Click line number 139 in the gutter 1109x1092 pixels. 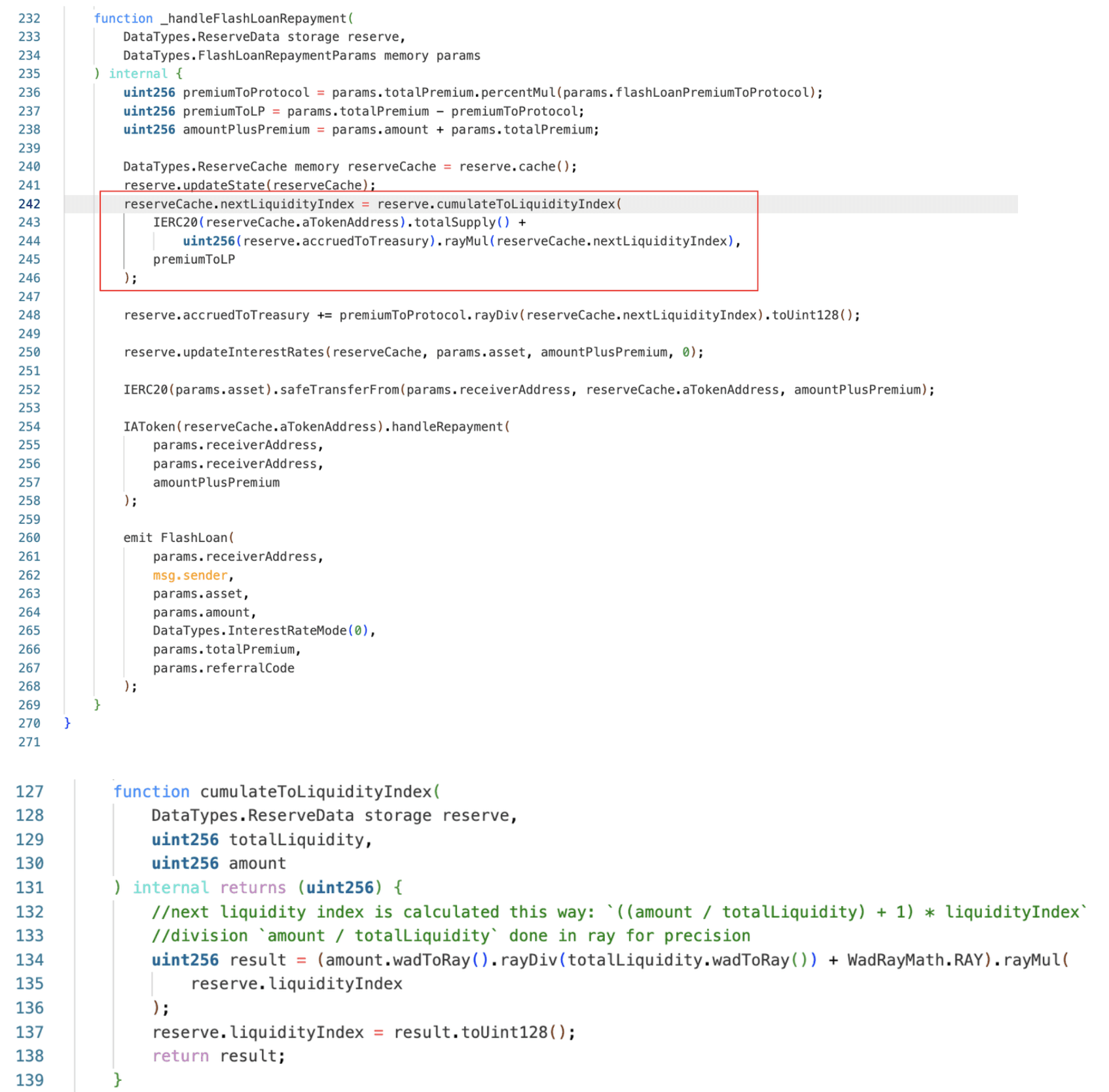29,1080
